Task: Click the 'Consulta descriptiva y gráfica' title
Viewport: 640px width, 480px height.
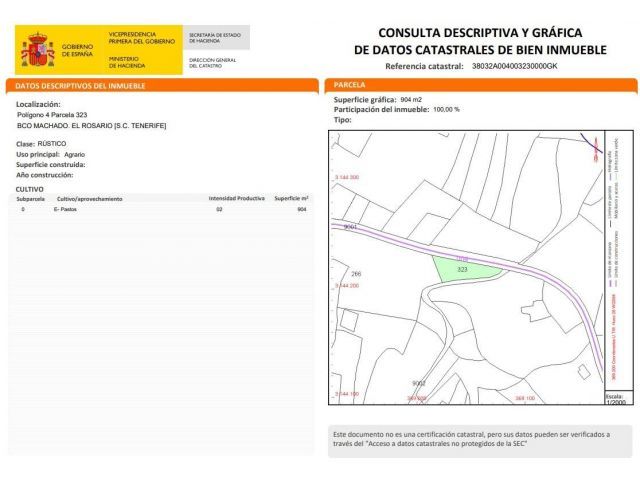Action: pos(480,32)
